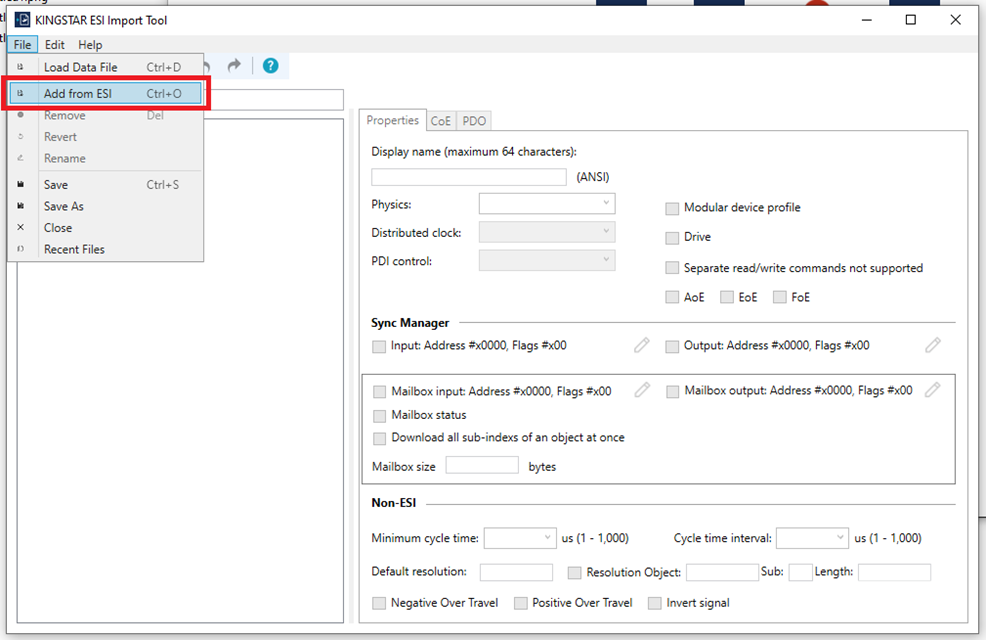
Task: Click the Display name text field
Action: click(x=468, y=177)
